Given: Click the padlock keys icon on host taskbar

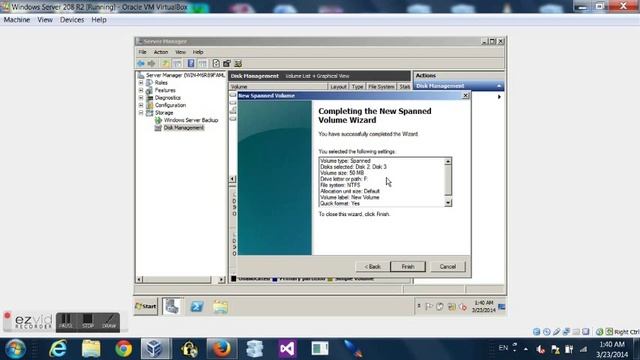Looking at the screenshot, I should click(189, 349).
